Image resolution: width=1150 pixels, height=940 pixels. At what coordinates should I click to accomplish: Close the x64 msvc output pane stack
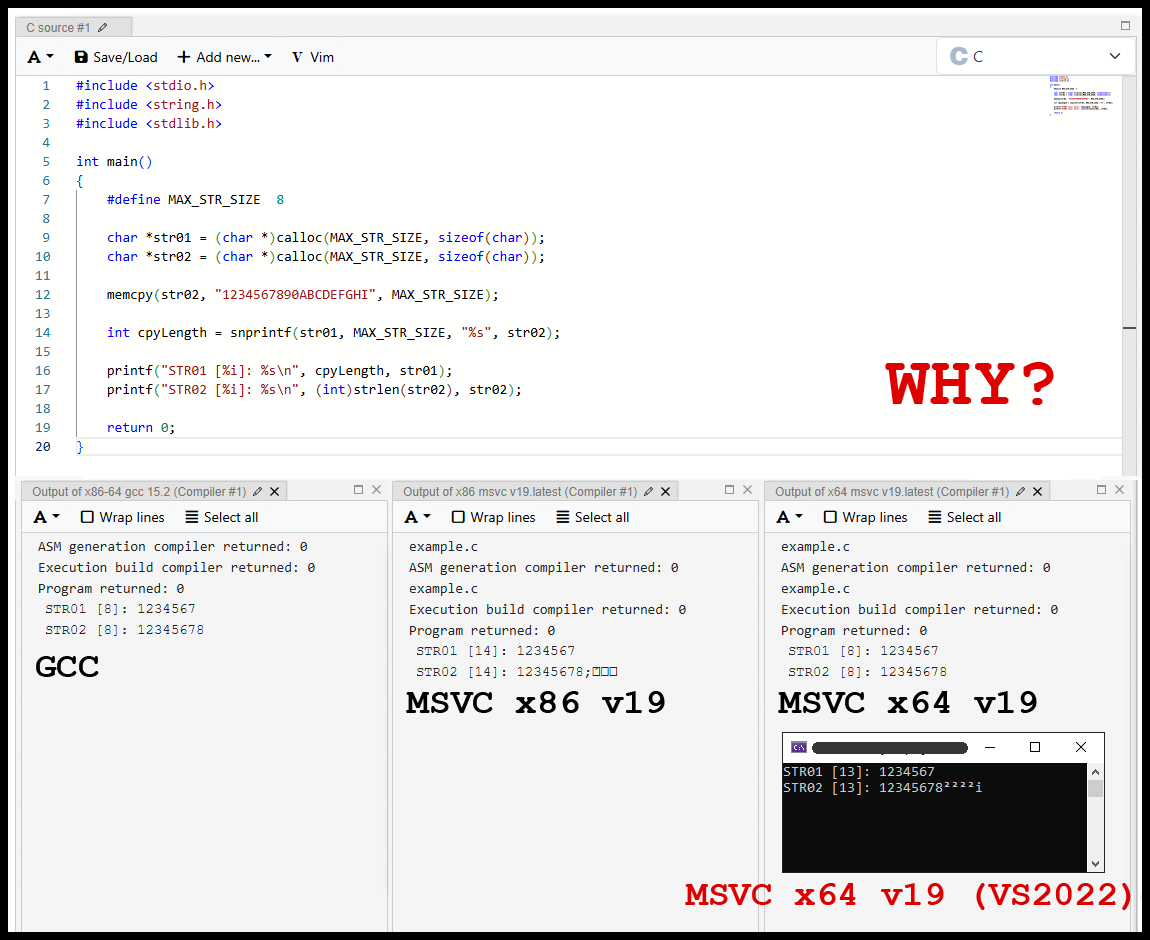tap(1119, 490)
